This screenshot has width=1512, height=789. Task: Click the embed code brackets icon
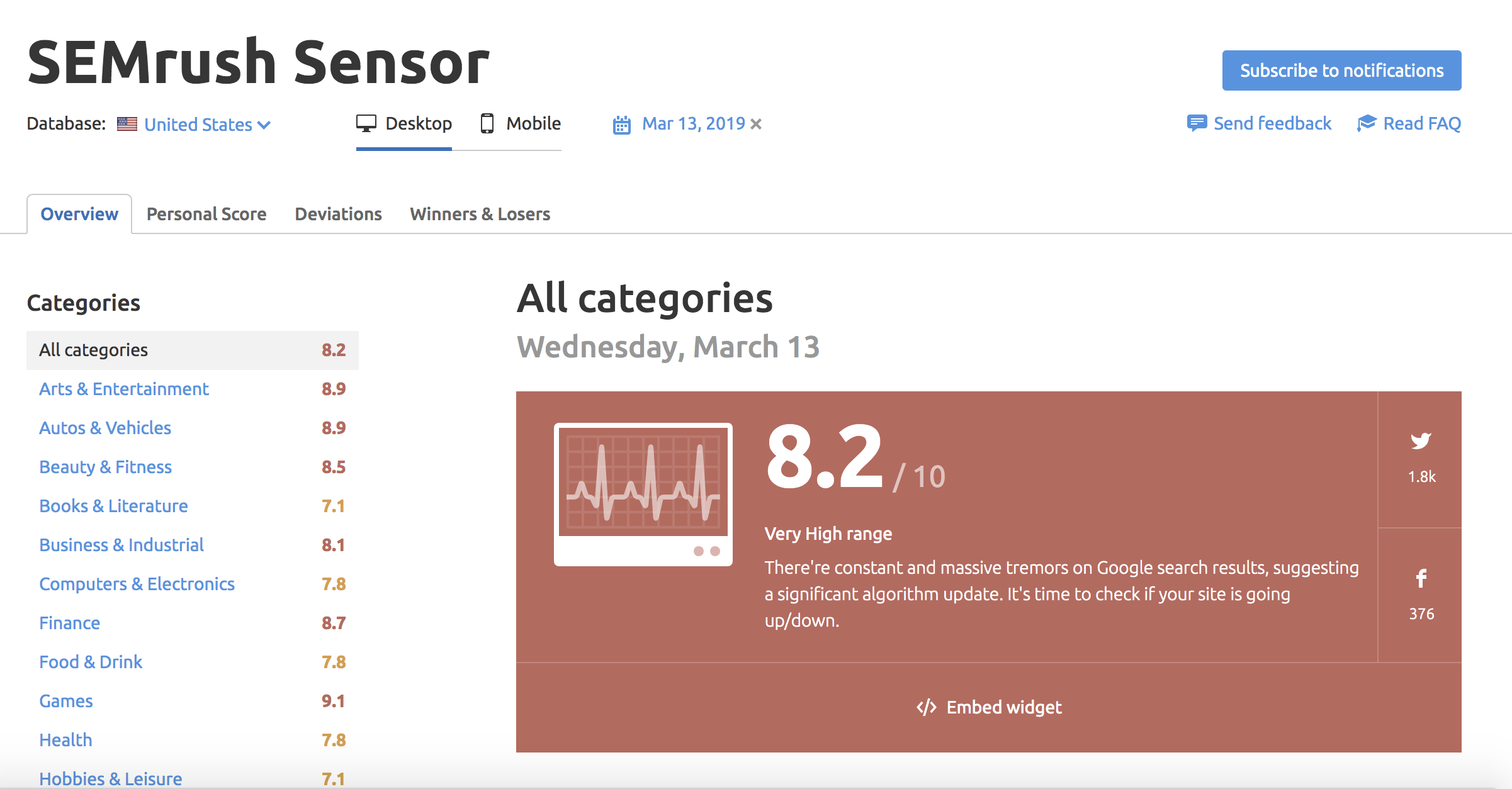tap(926, 707)
